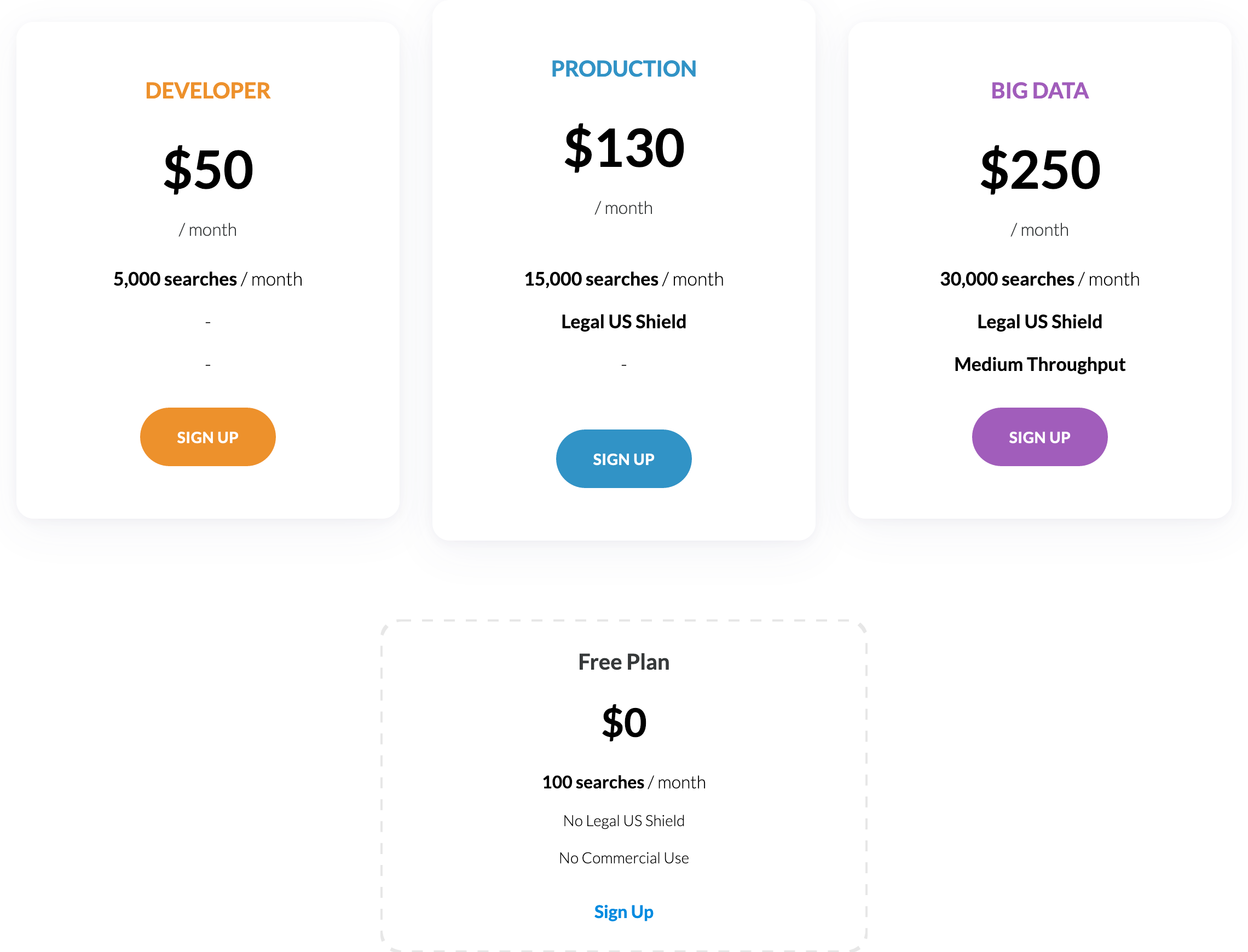The width and height of the screenshot is (1248, 952).
Task: Open the Free Plan Sign Up link
Action: (623, 912)
